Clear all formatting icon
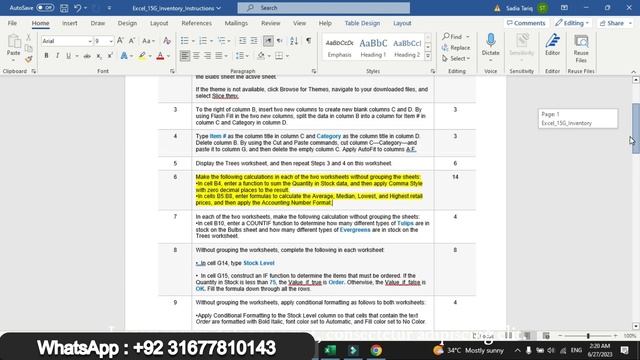The width and height of the screenshot is (640, 360). [167, 41]
